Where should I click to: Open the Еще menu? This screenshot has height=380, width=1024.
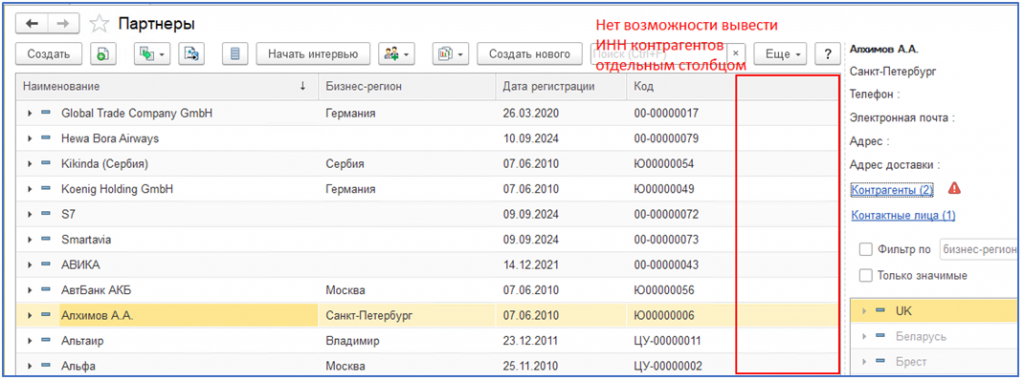[x=780, y=54]
